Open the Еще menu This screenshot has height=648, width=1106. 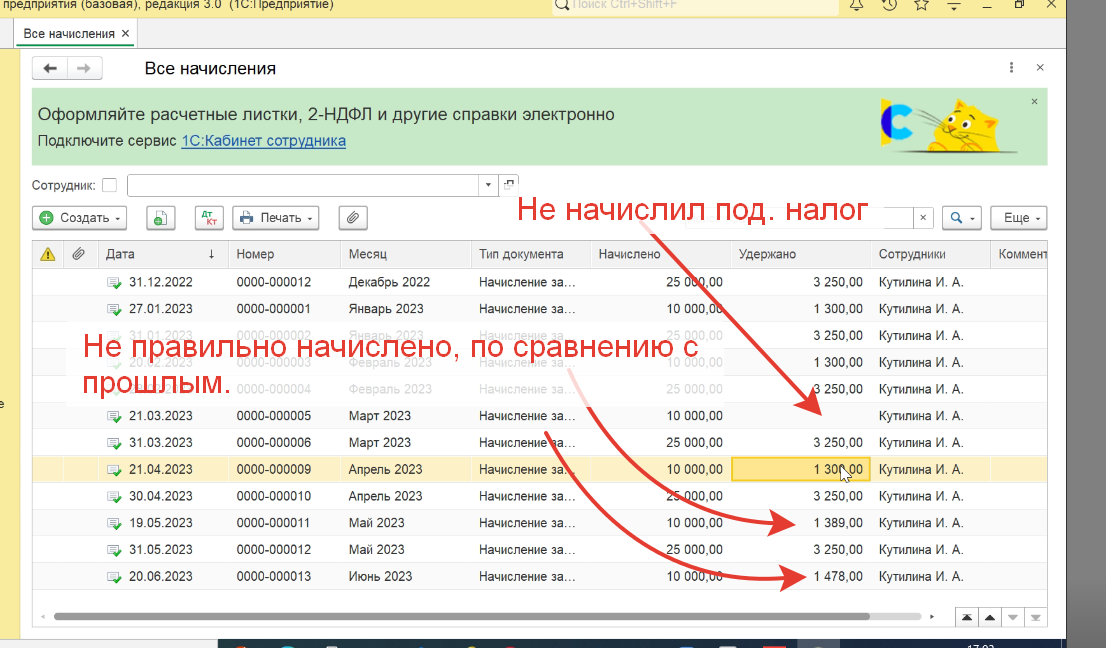coord(1022,217)
